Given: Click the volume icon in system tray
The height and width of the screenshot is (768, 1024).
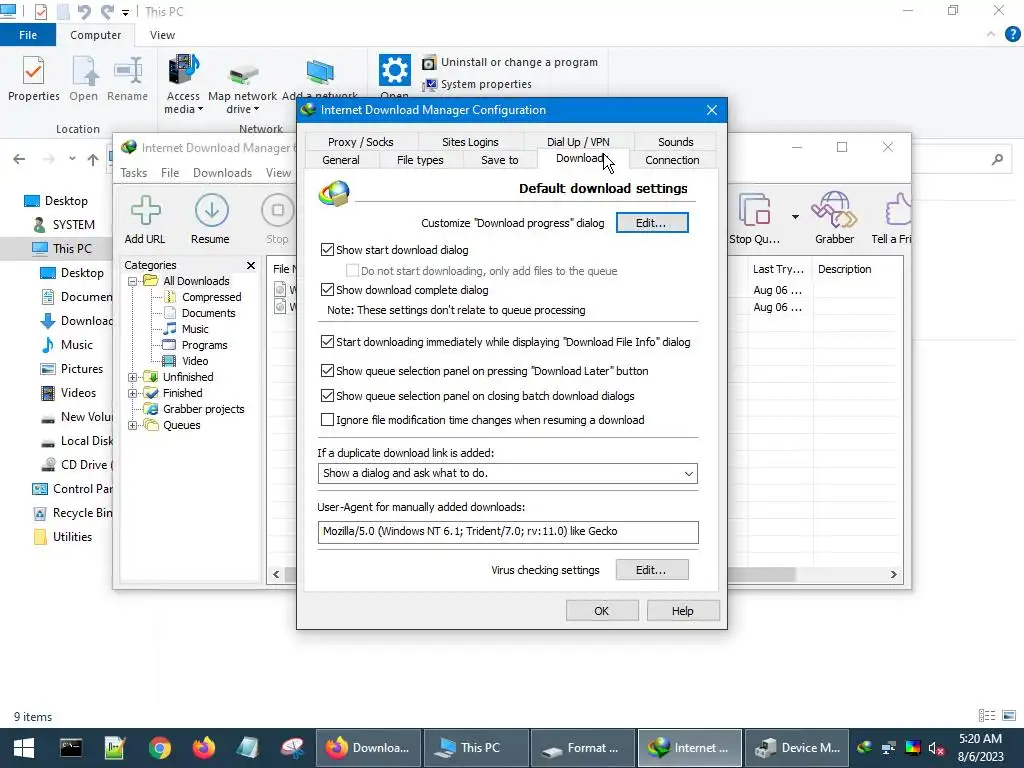Looking at the screenshot, I should (936, 748).
